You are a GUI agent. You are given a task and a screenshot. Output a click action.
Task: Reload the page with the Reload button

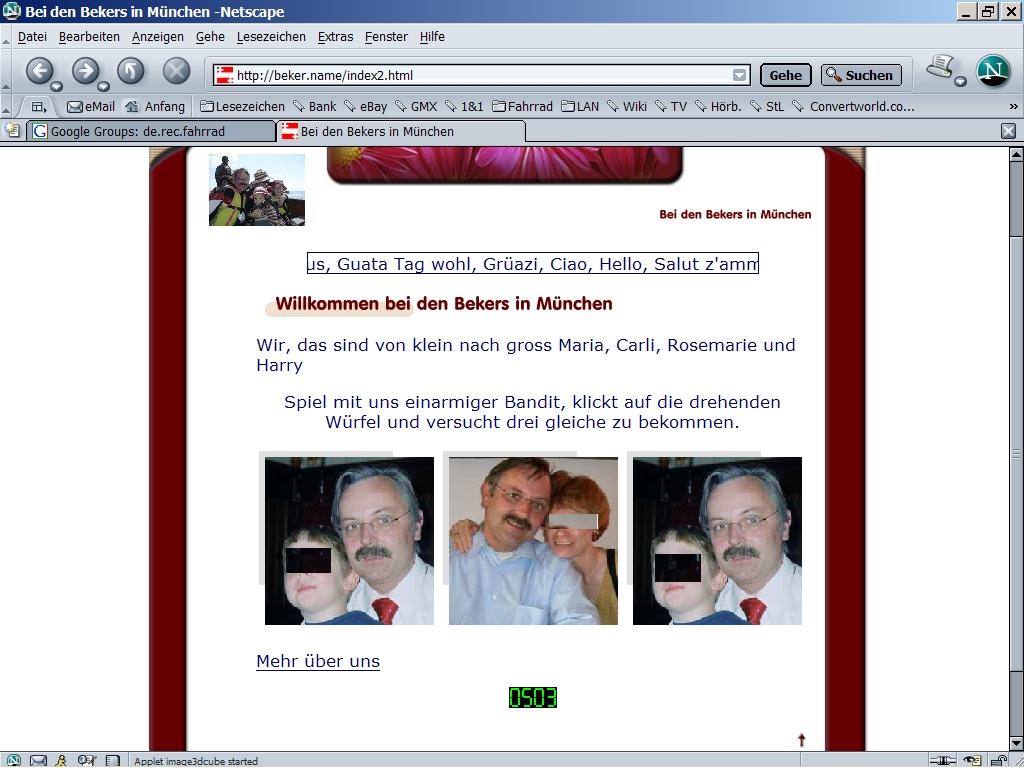click(131, 71)
